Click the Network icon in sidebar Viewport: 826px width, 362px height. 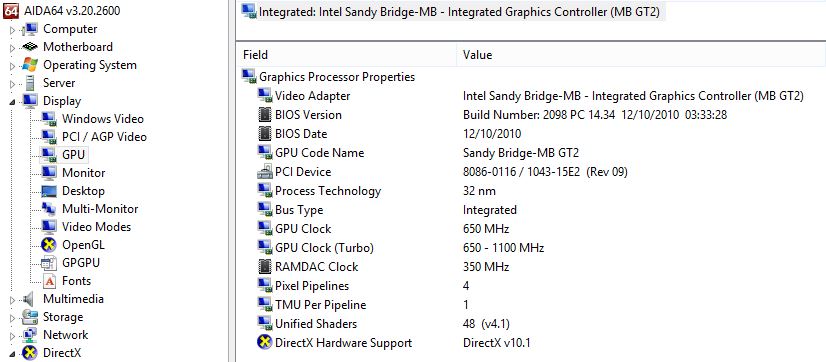click(30, 335)
